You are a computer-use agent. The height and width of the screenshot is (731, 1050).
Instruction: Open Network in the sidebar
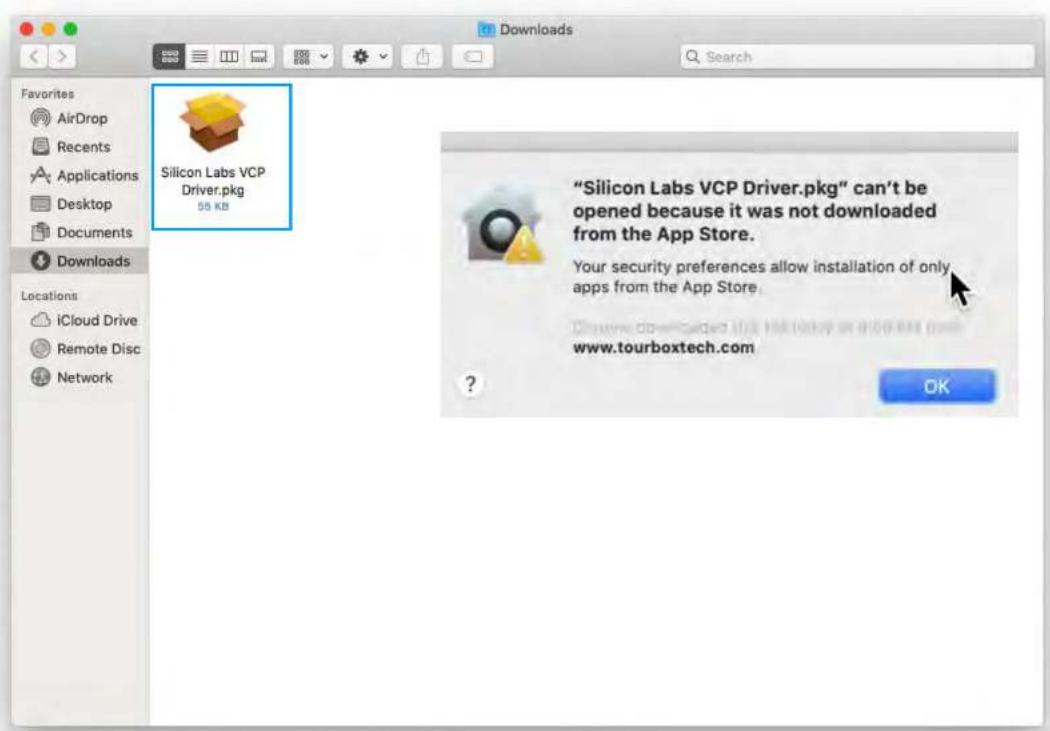(79, 378)
